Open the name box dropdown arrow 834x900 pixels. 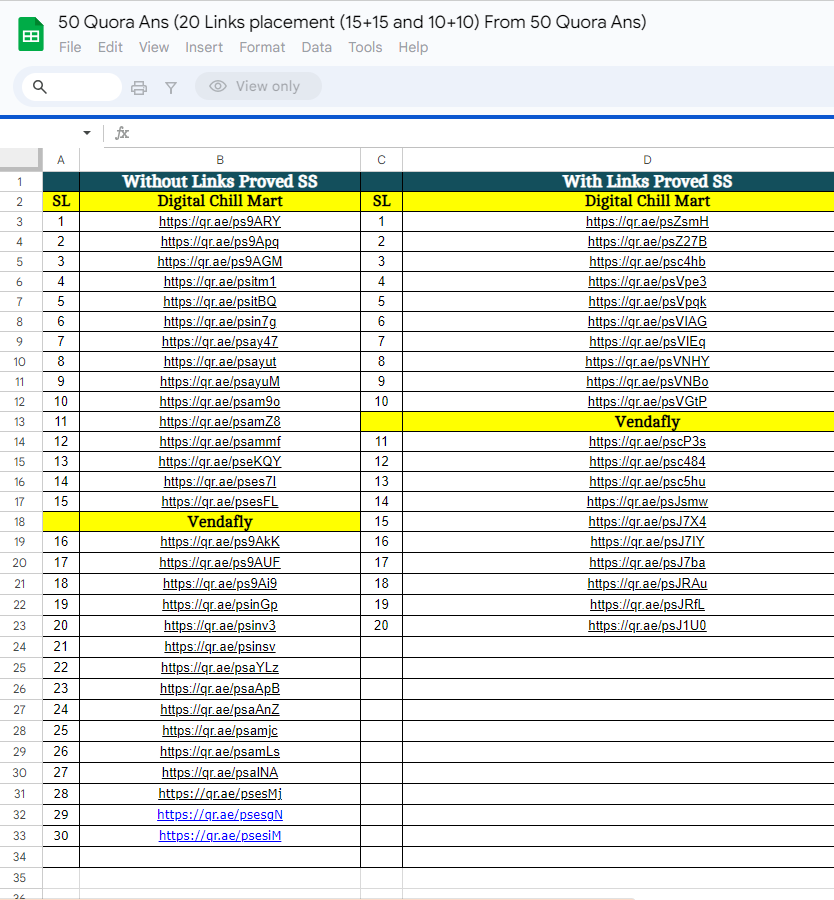pyautogui.click(x=87, y=133)
